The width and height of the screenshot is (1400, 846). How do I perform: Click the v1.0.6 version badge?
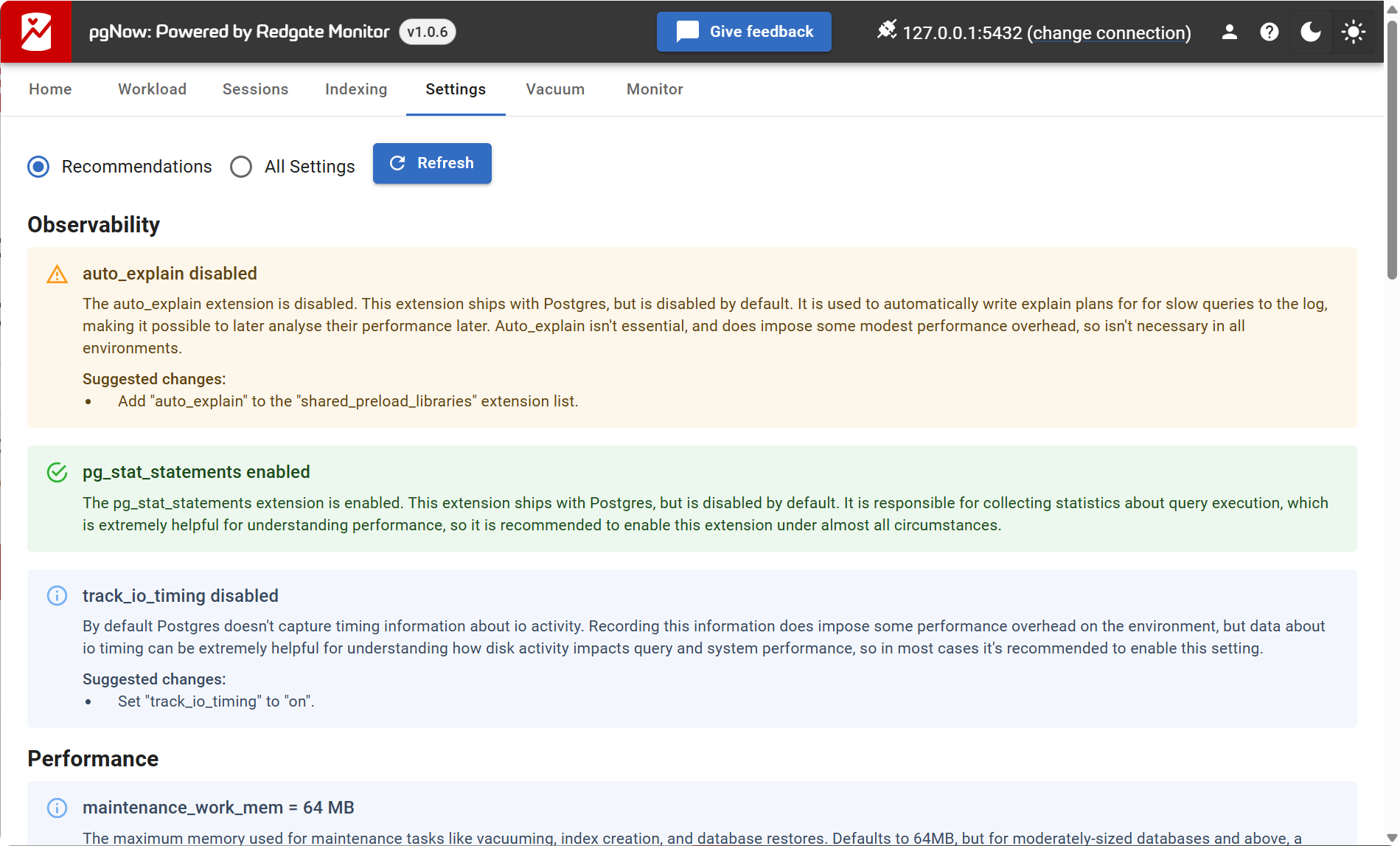(428, 32)
